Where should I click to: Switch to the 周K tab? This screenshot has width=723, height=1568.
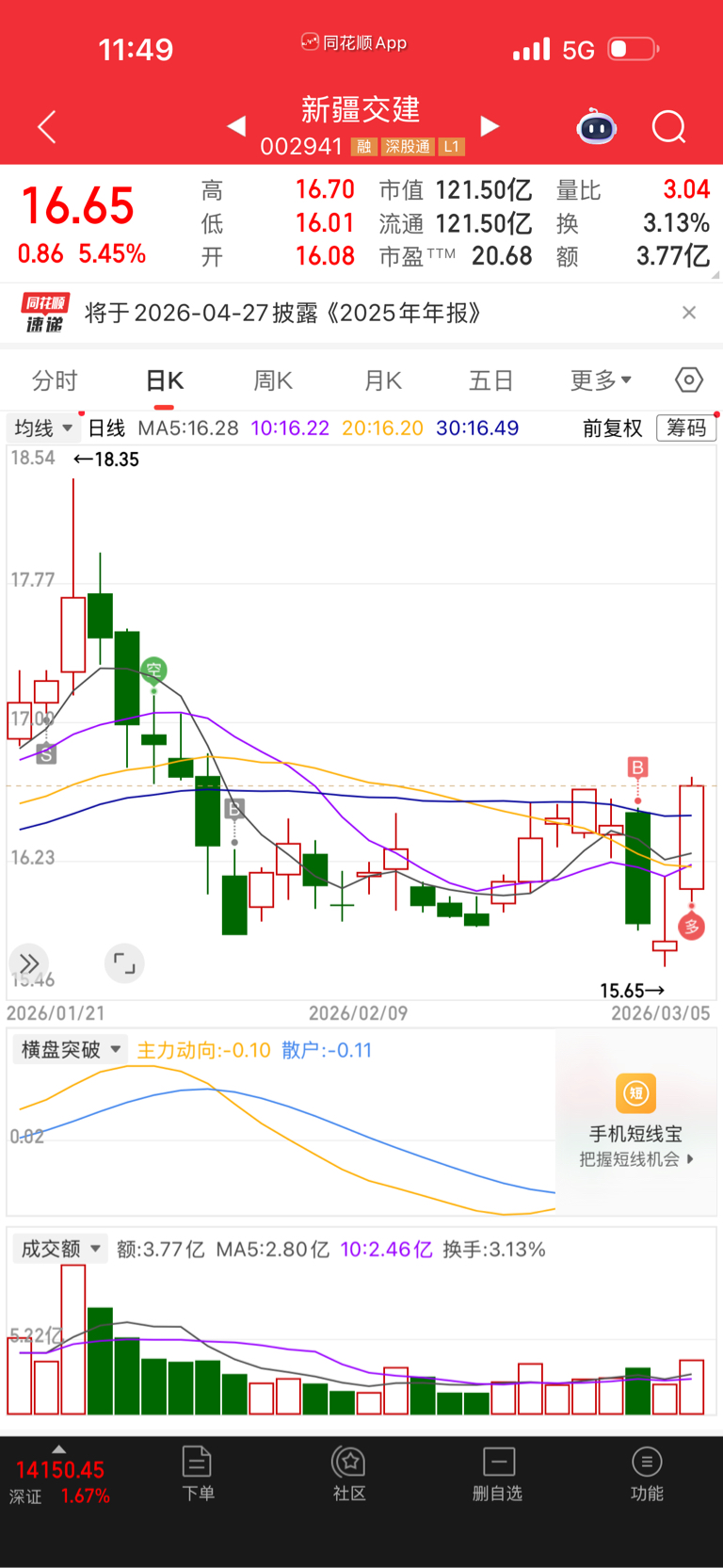click(x=273, y=380)
